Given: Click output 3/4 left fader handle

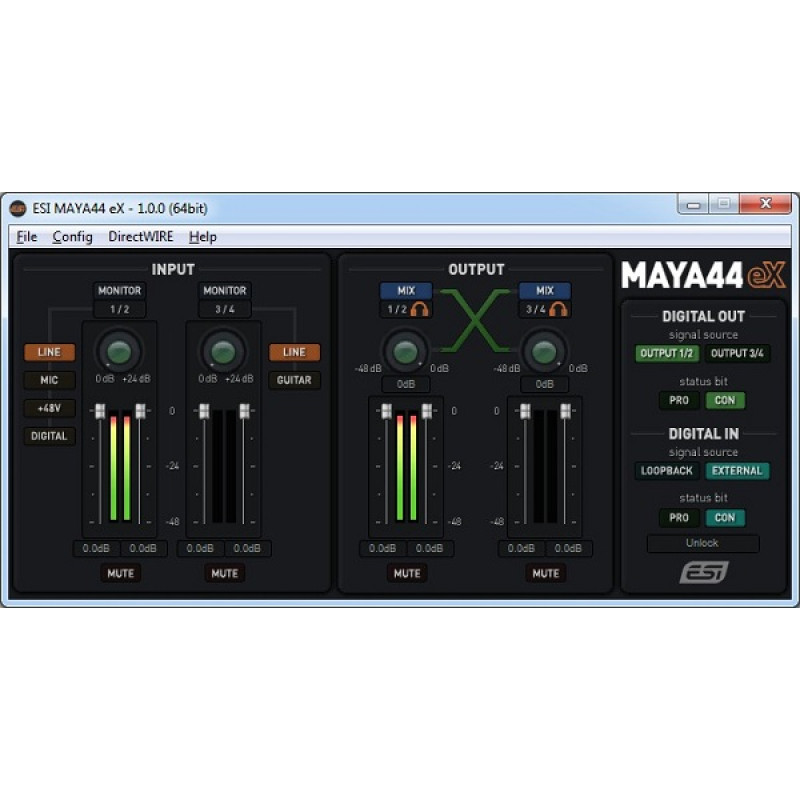Looking at the screenshot, I should 525,411.
